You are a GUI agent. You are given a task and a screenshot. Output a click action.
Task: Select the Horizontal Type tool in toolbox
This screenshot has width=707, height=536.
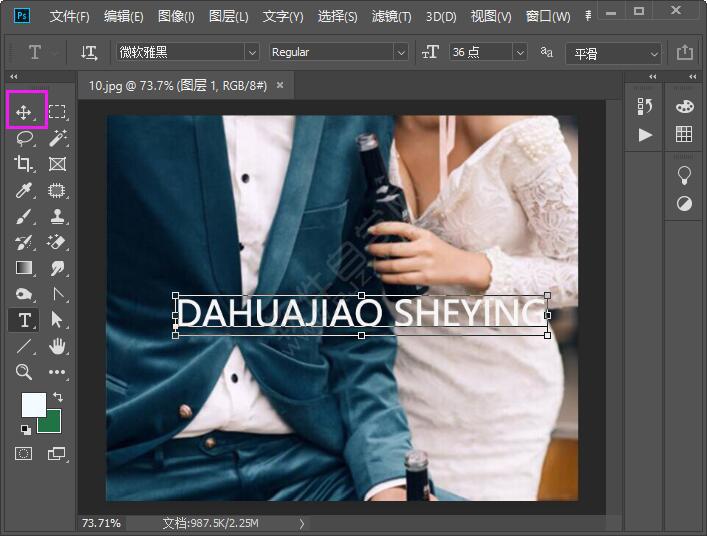[24, 321]
